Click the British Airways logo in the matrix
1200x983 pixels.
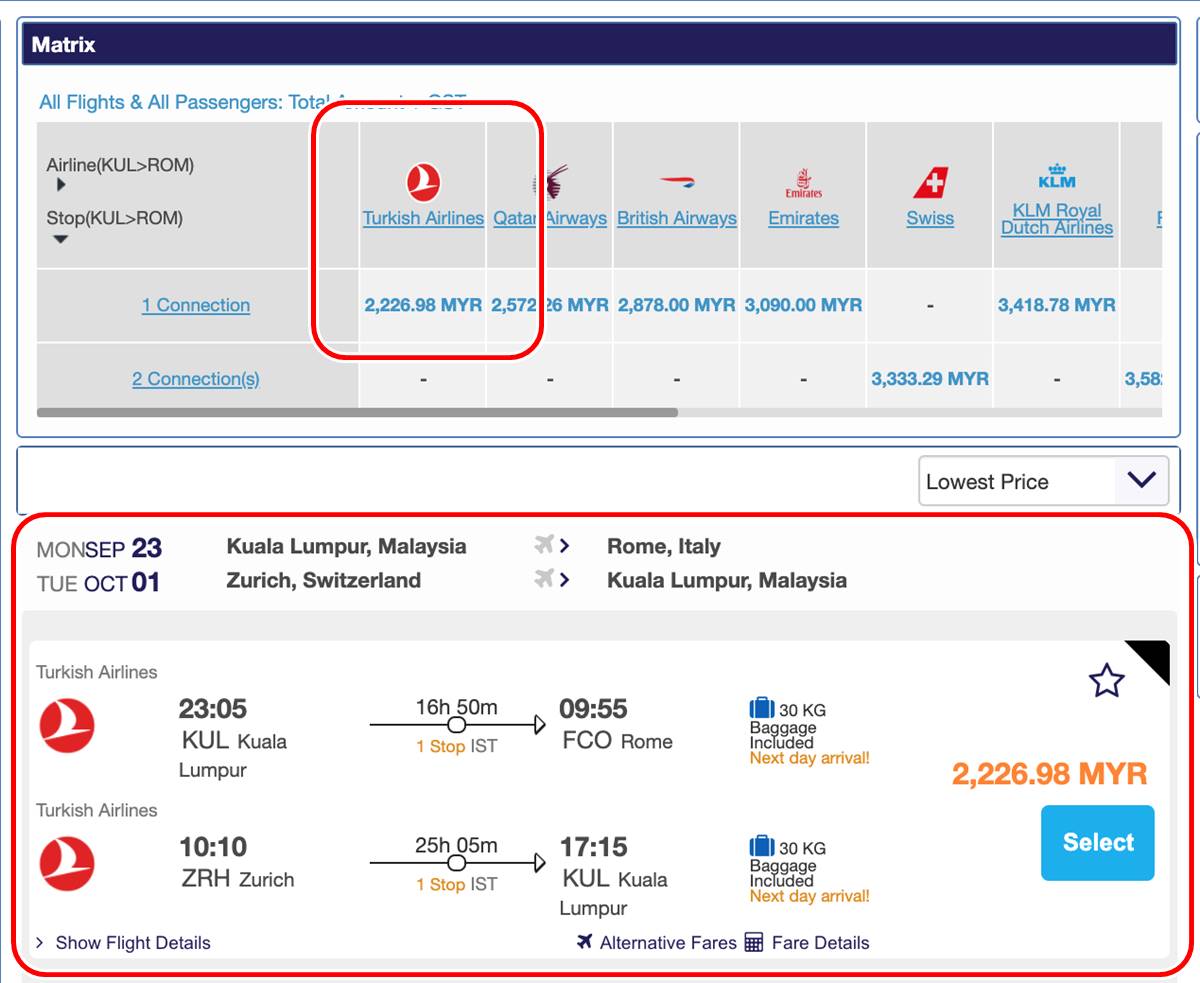677,183
